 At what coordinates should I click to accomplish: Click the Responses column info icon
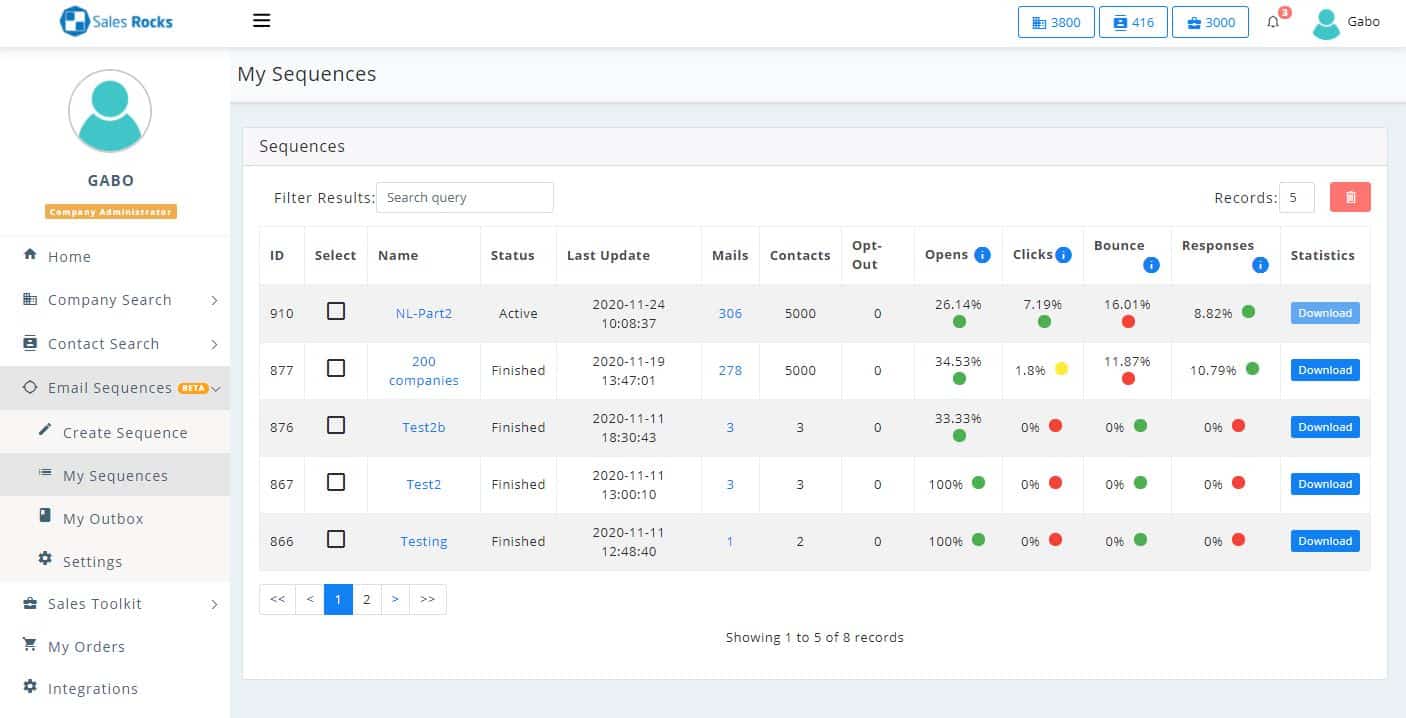[1260, 265]
